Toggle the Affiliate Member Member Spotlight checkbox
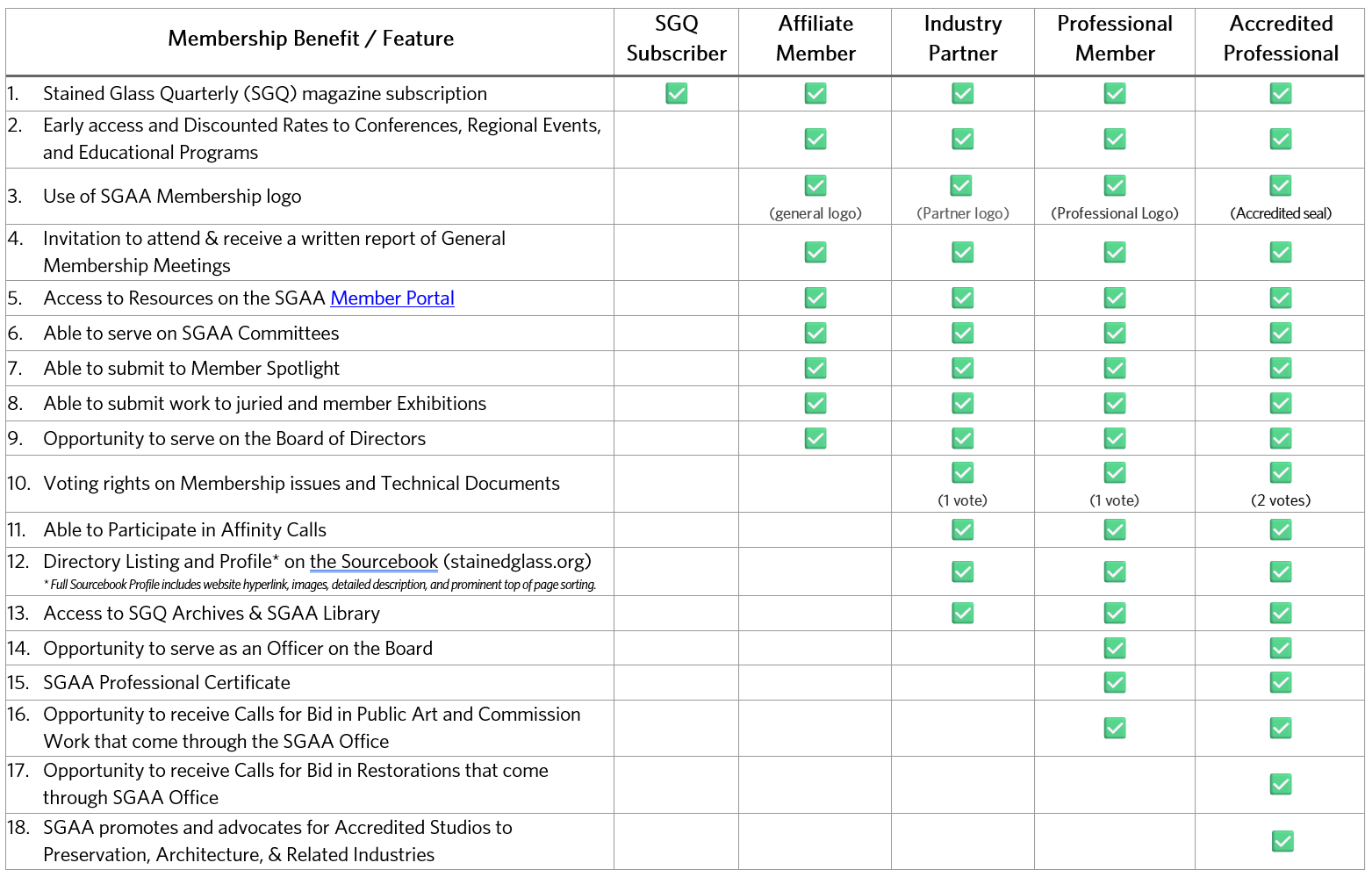Screen dimensions: 1372x877 [x=815, y=368]
